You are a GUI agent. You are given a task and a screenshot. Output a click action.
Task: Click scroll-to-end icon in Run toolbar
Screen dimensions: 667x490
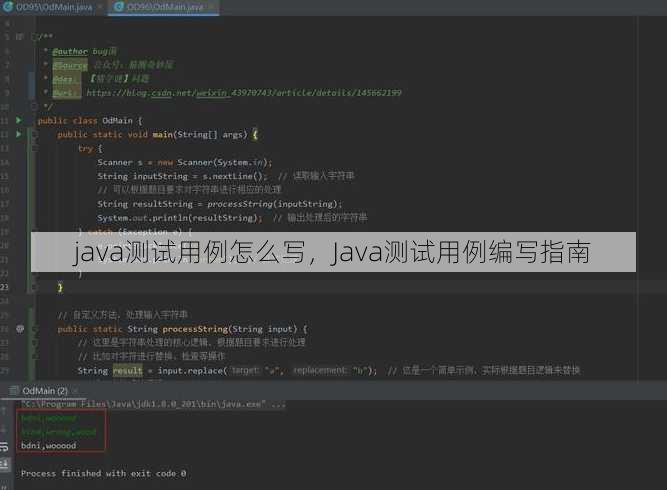pos(4,464)
